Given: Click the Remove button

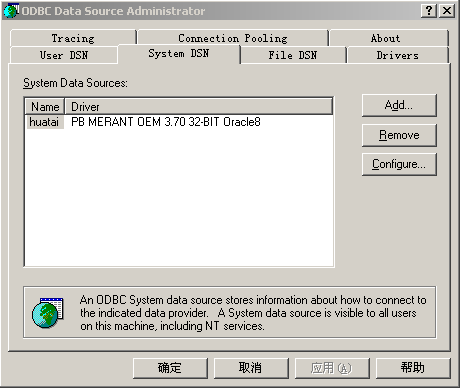Looking at the screenshot, I should 399,135.
